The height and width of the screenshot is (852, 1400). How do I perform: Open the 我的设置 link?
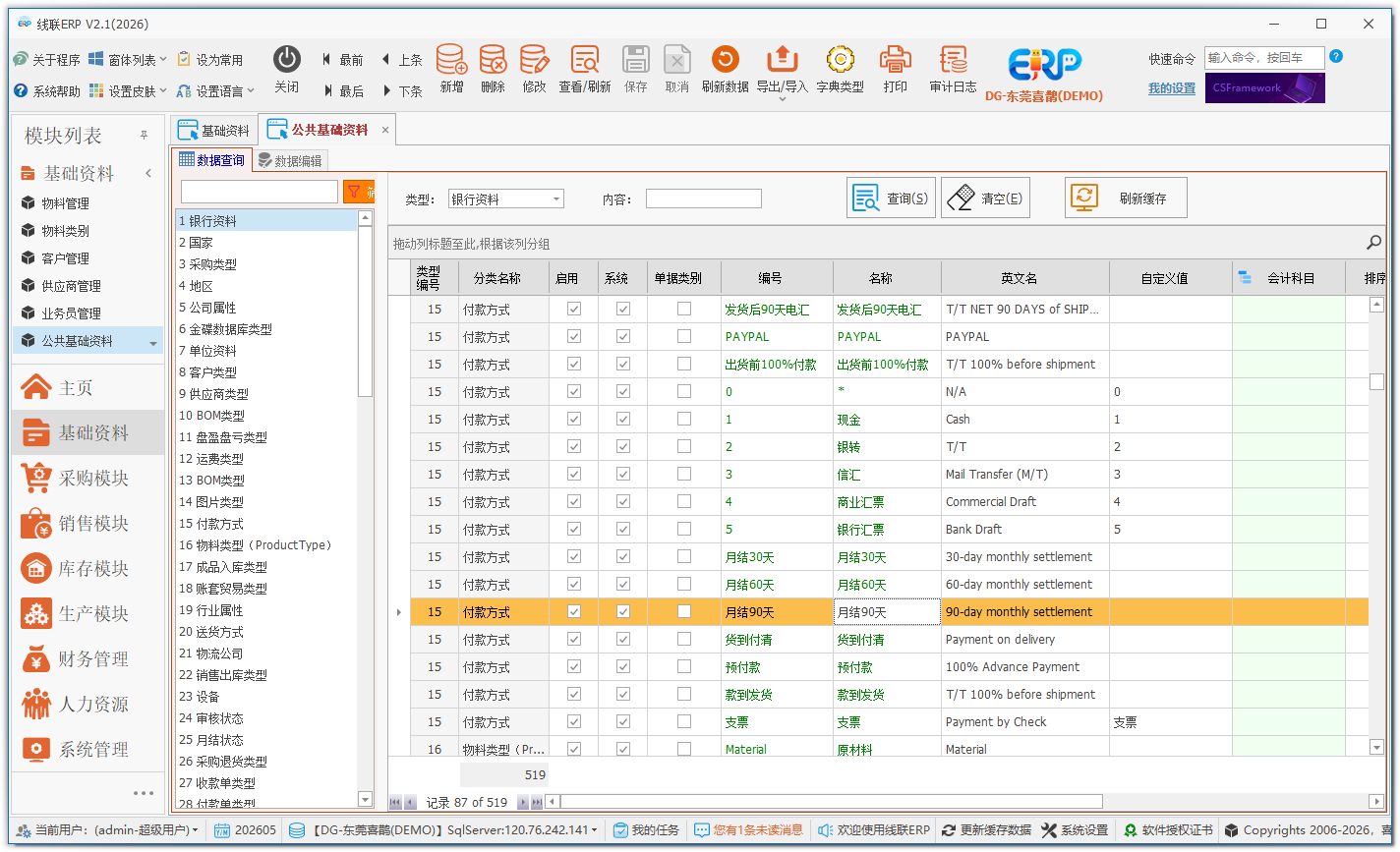[x=1172, y=88]
